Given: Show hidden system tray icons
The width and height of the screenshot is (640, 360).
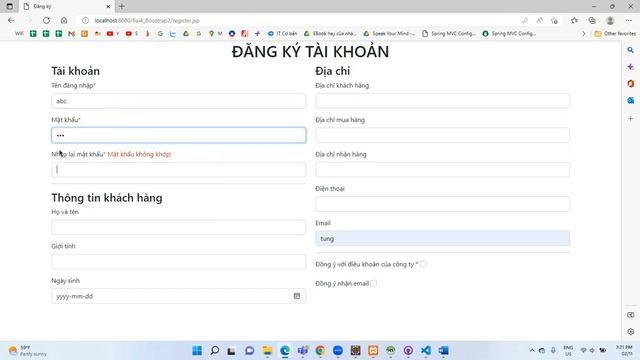Looking at the screenshot, I should [x=532, y=351].
